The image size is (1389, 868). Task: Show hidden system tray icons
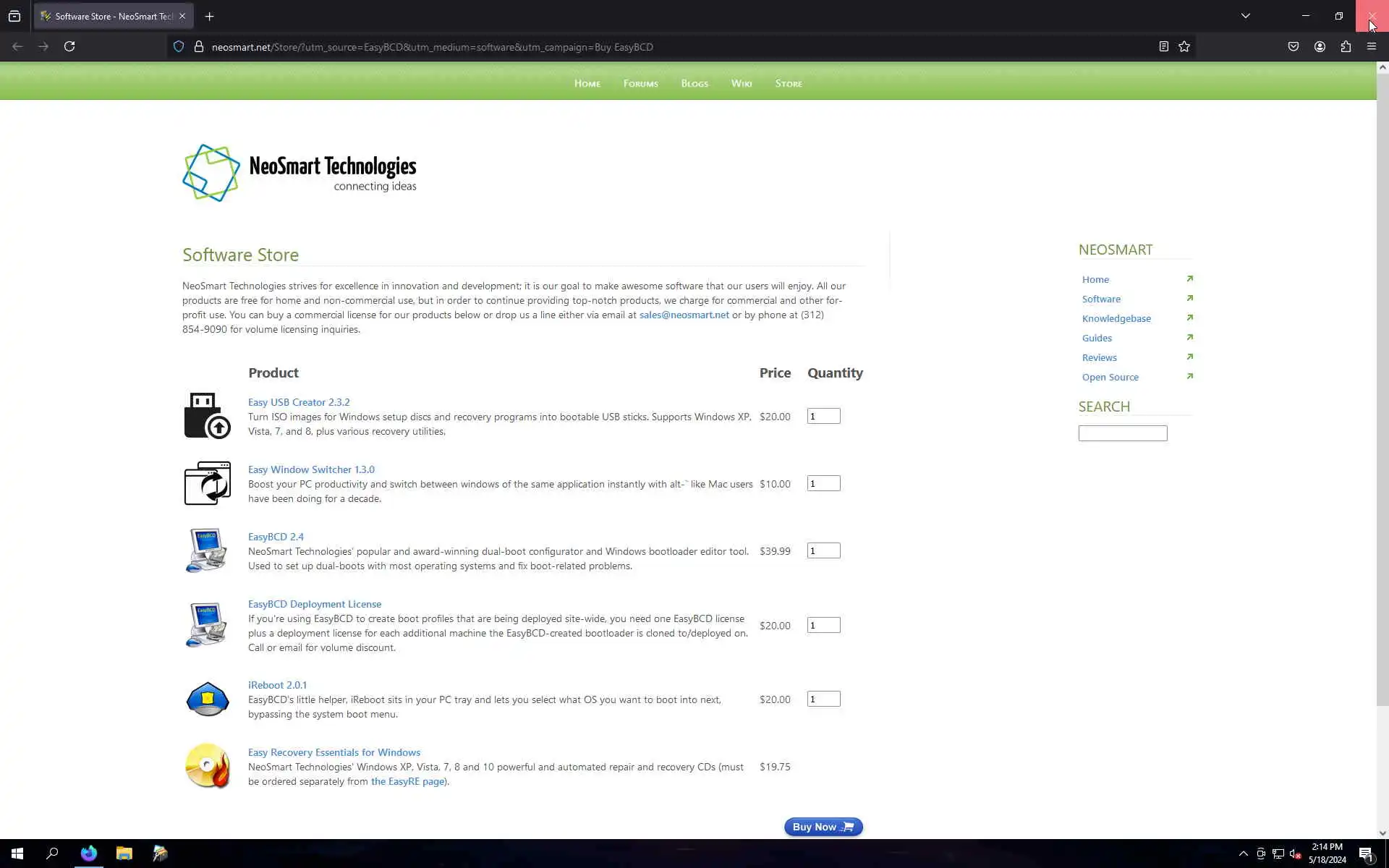click(x=1243, y=854)
